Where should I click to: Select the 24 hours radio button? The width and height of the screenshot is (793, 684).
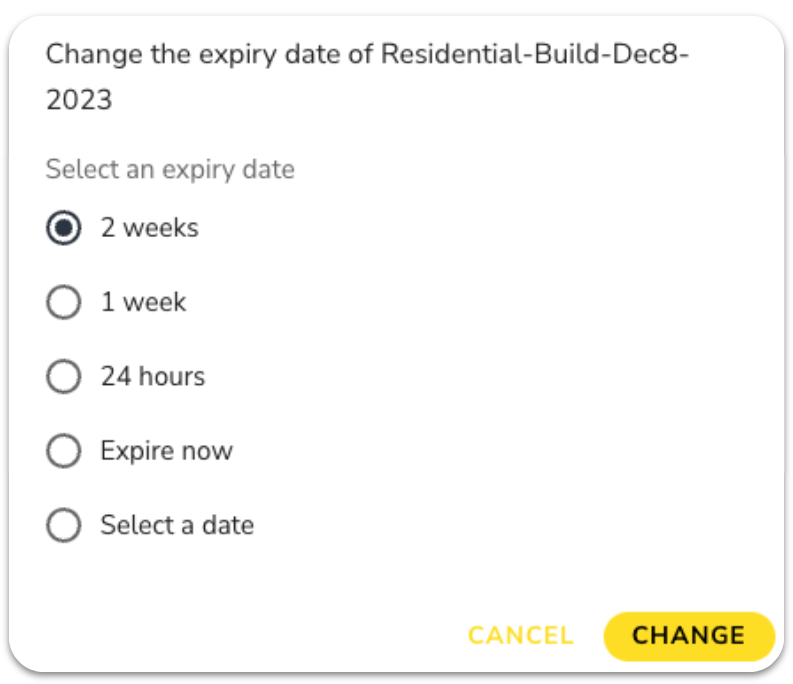(x=64, y=377)
